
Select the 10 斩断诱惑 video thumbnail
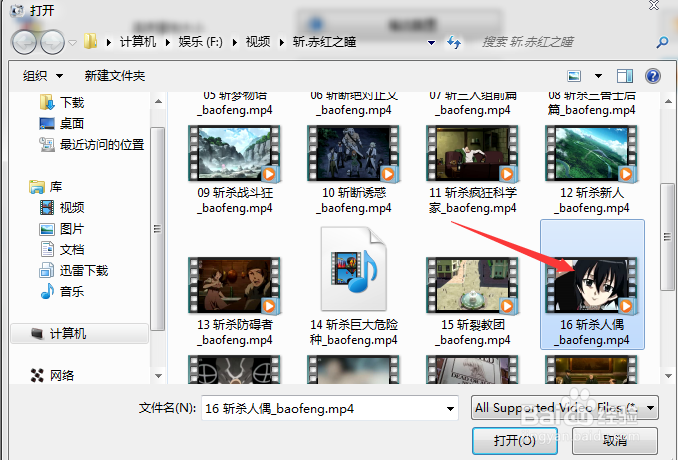(354, 153)
